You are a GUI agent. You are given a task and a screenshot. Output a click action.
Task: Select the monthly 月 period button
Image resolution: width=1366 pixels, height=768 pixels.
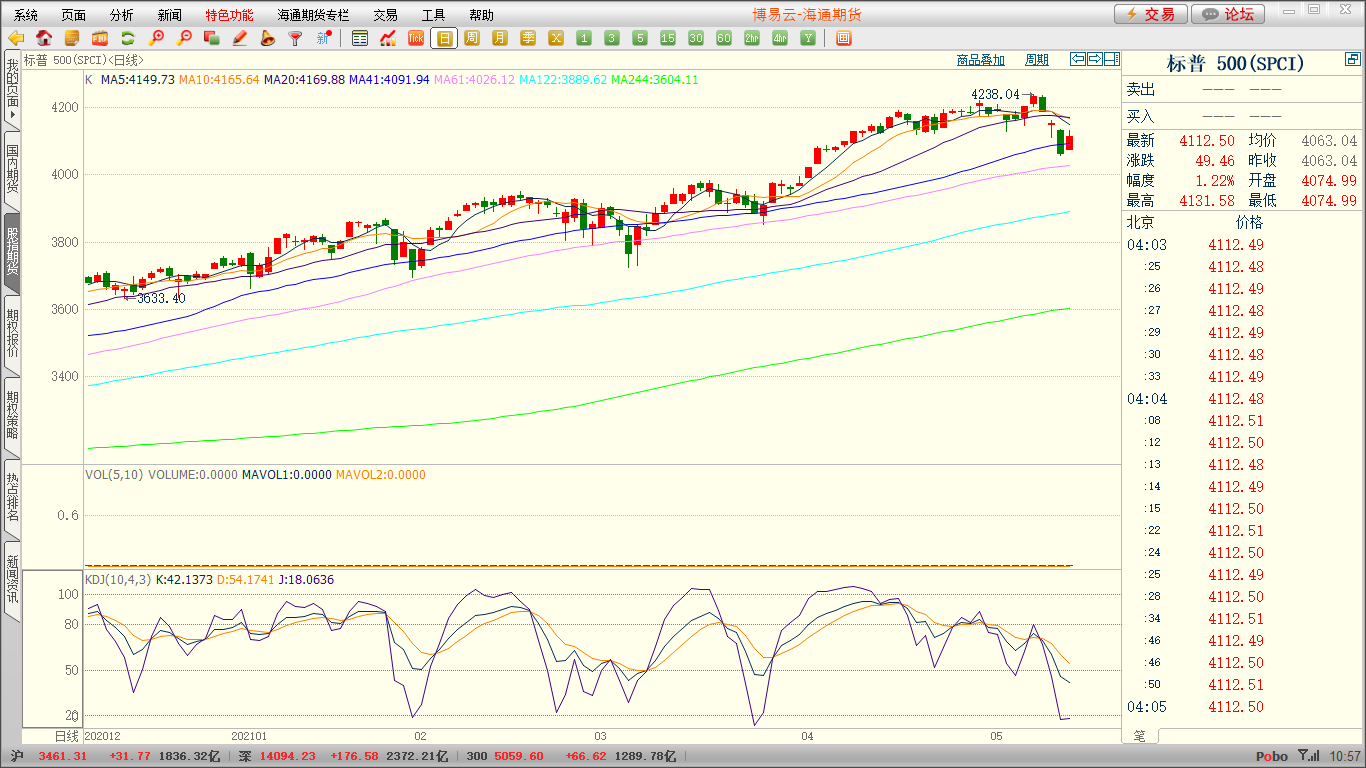(500, 38)
